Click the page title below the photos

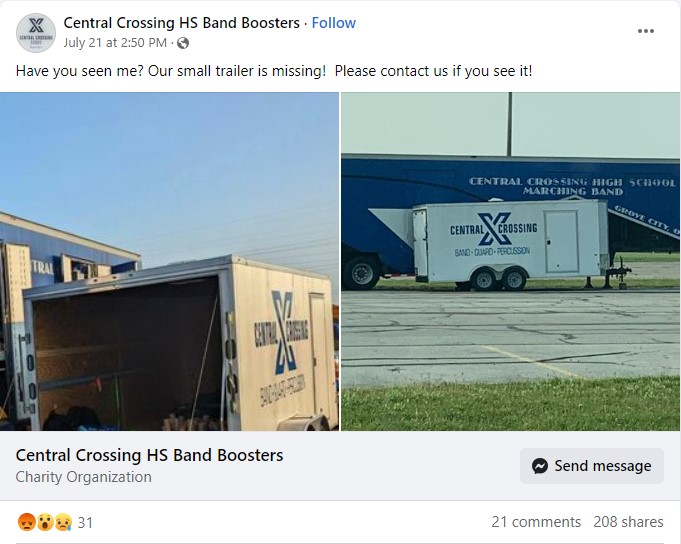[x=149, y=455]
